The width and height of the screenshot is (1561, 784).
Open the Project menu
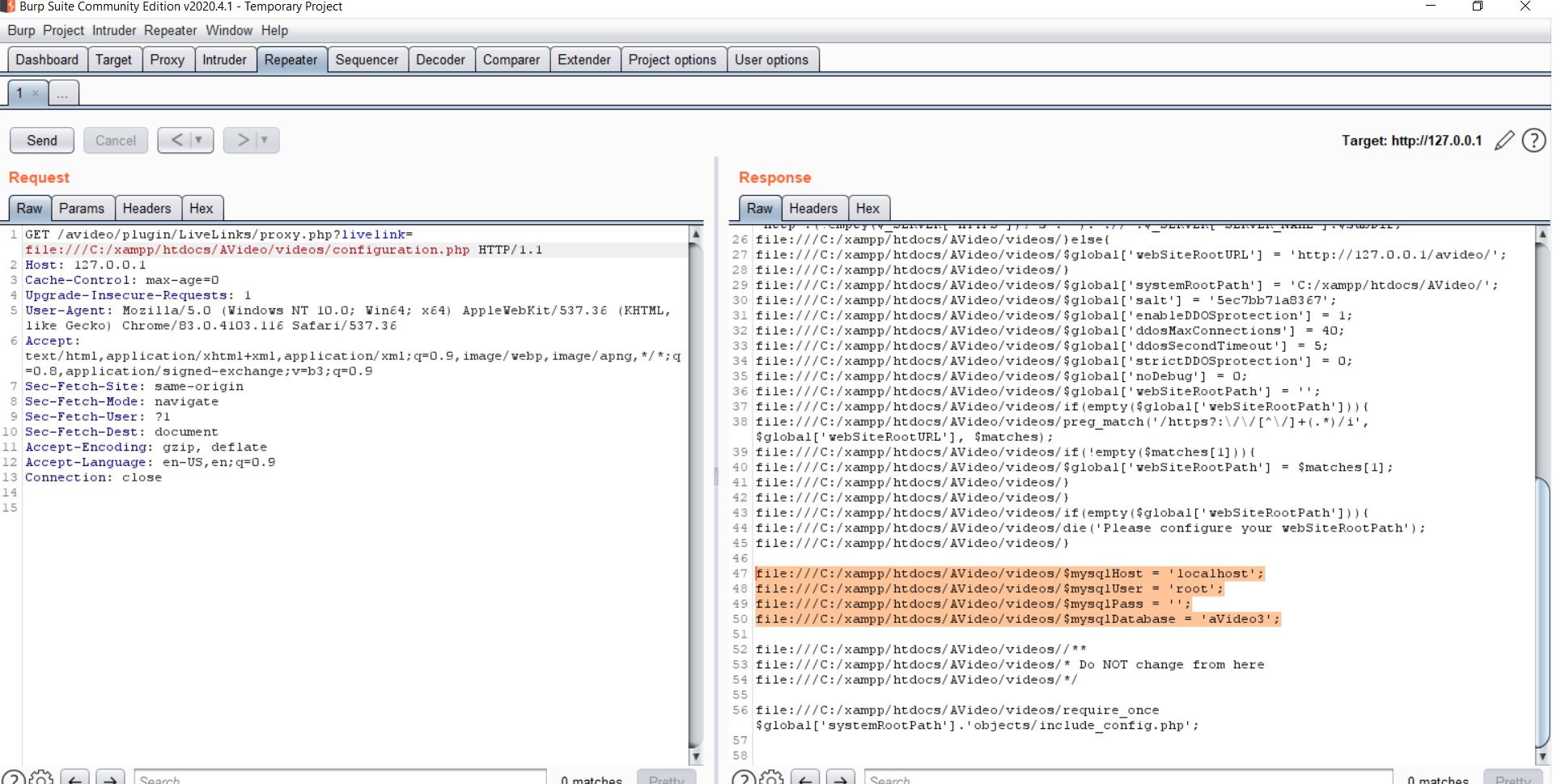click(x=63, y=31)
